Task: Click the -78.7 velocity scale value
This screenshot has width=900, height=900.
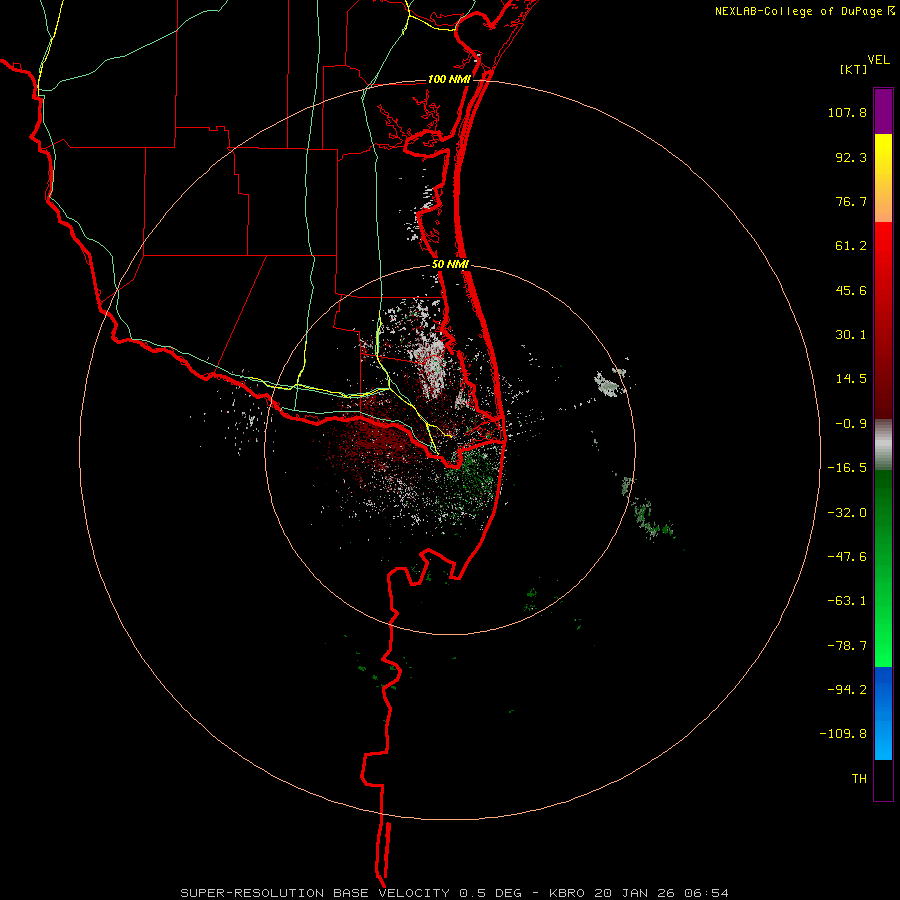Action: [847, 646]
